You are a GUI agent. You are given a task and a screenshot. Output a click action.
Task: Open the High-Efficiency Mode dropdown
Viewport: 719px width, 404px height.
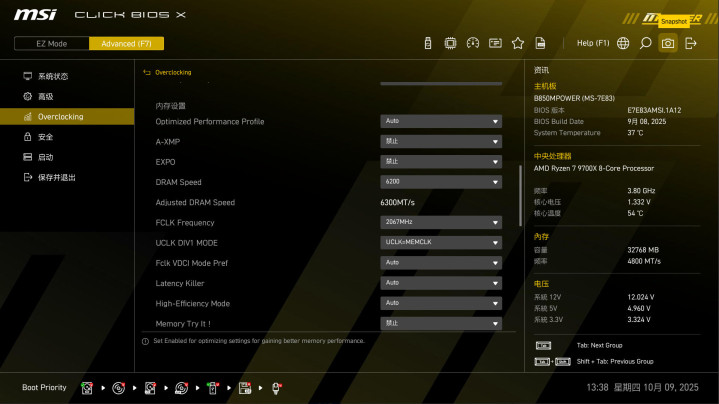pyautogui.click(x=441, y=303)
